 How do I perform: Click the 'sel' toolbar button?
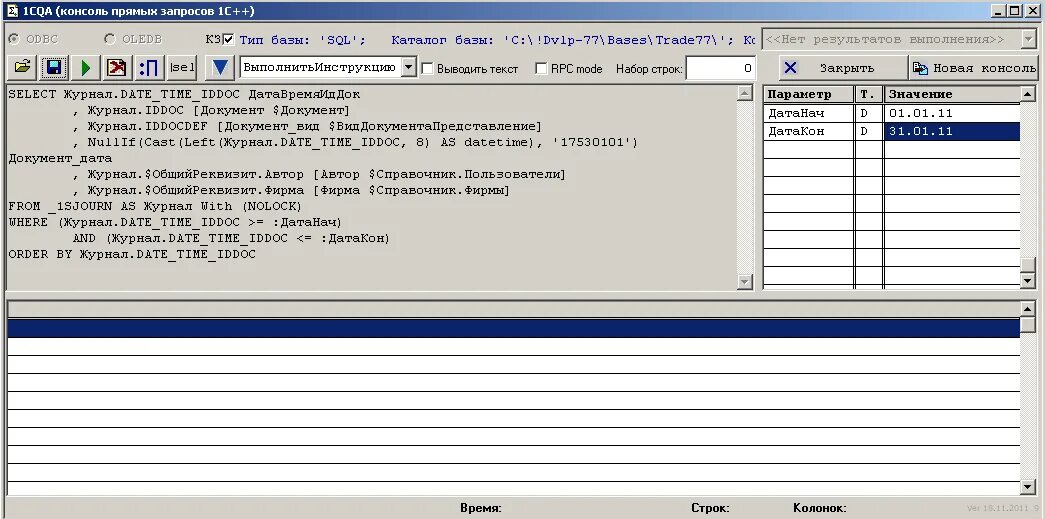181,67
